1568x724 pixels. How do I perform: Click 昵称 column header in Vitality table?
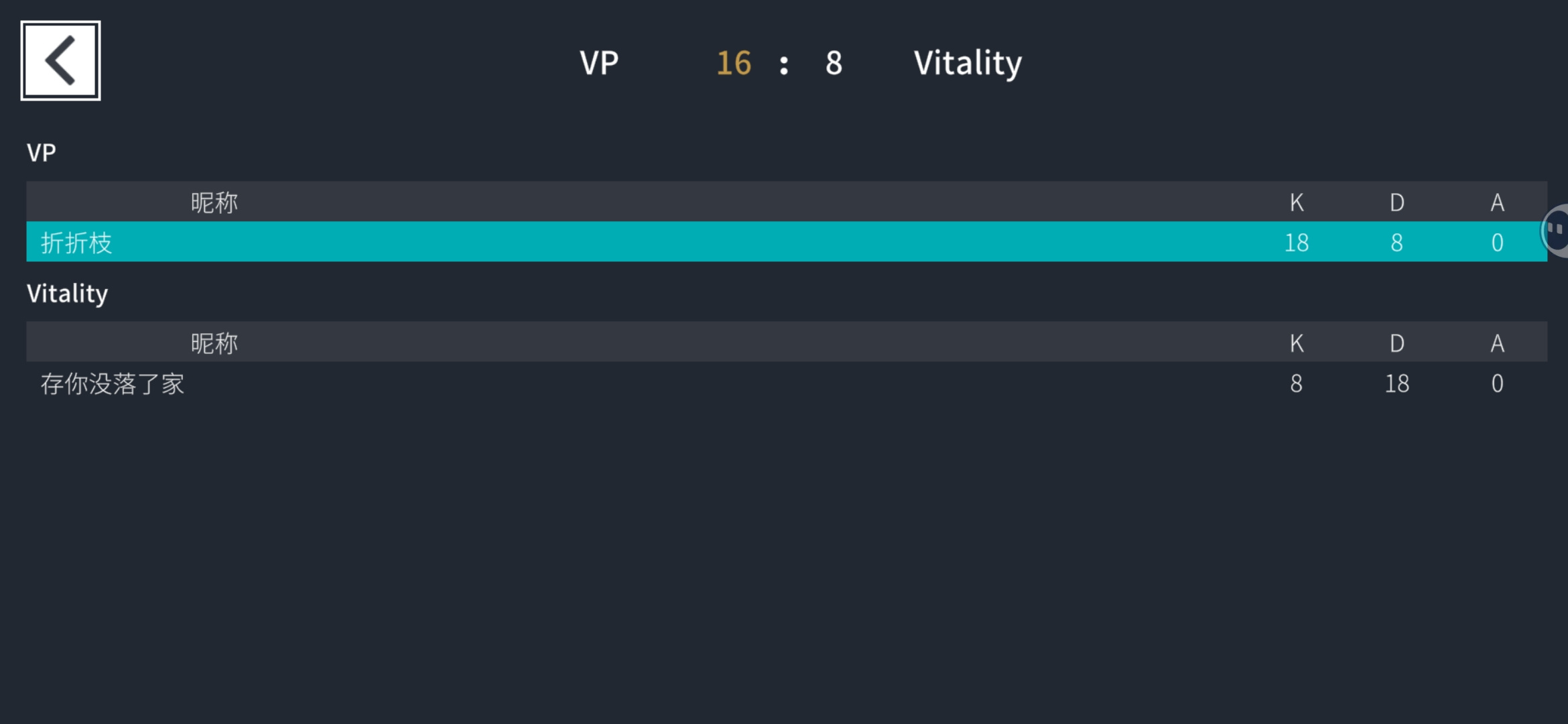pyautogui.click(x=214, y=343)
